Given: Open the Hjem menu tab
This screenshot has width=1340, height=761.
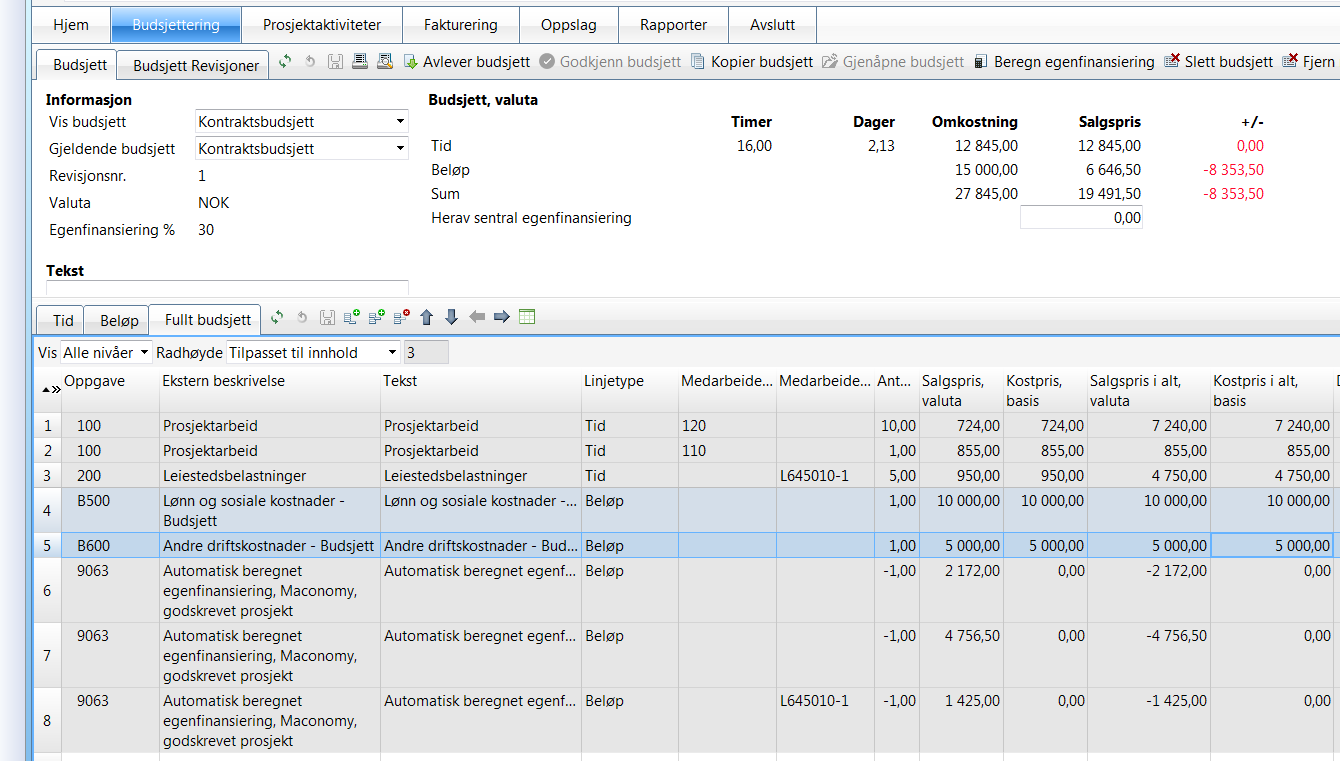Looking at the screenshot, I should pyautogui.click(x=71, y=25).
